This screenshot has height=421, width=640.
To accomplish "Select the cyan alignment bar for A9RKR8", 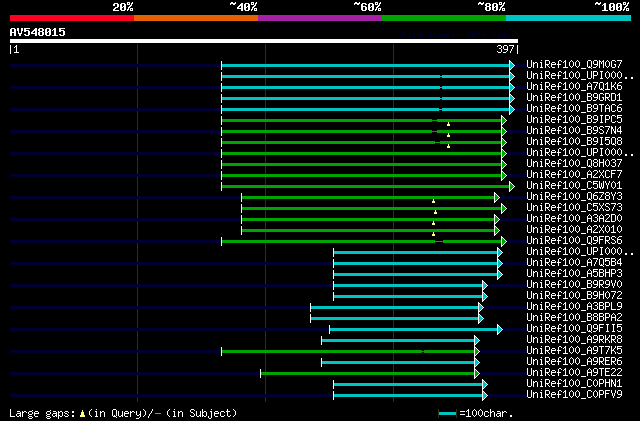I will point(400,341).
